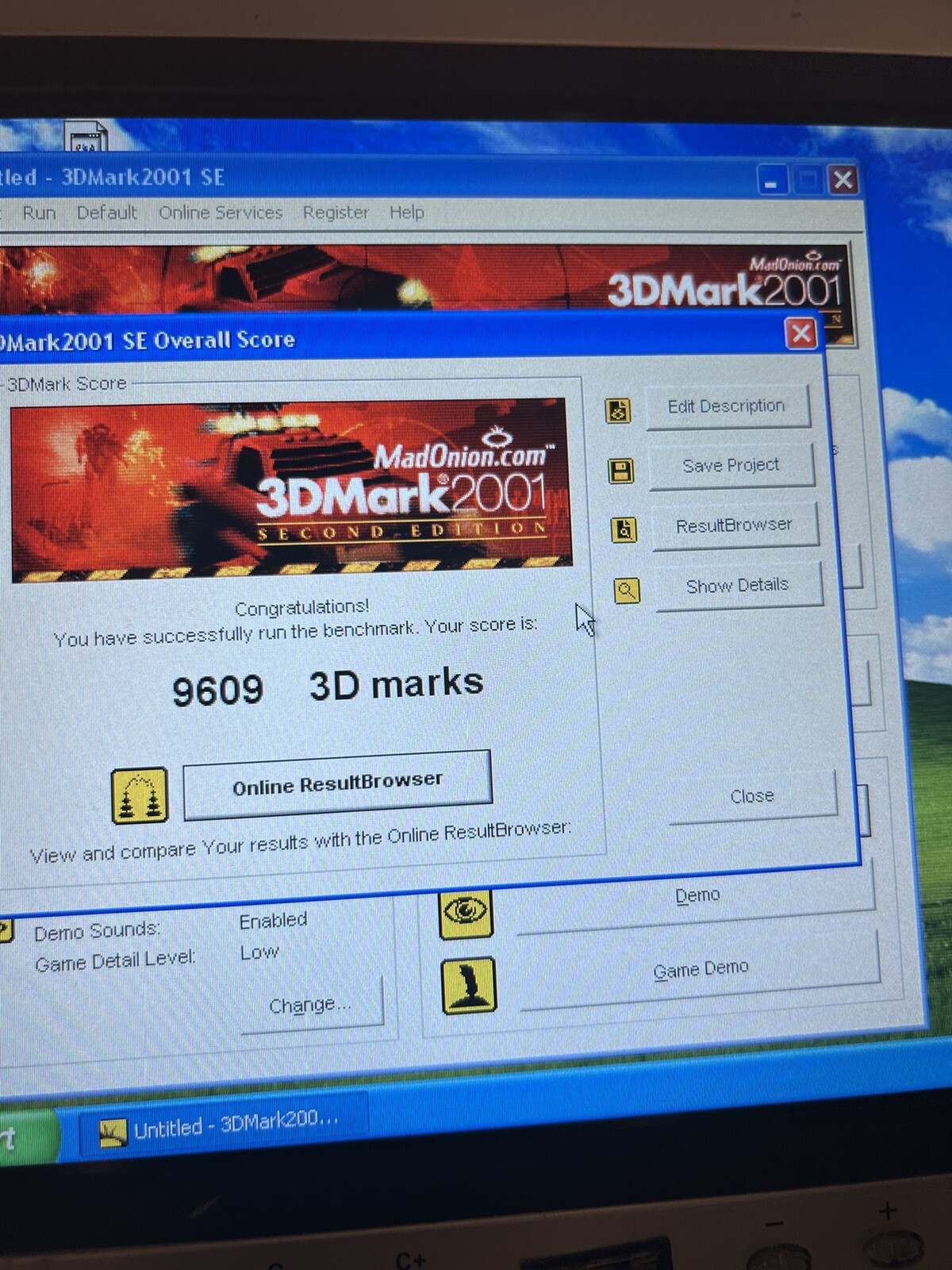This screenshot has height=1270, width=952.
Task: Open the Online Services menu
Action: tap(221, 213)
